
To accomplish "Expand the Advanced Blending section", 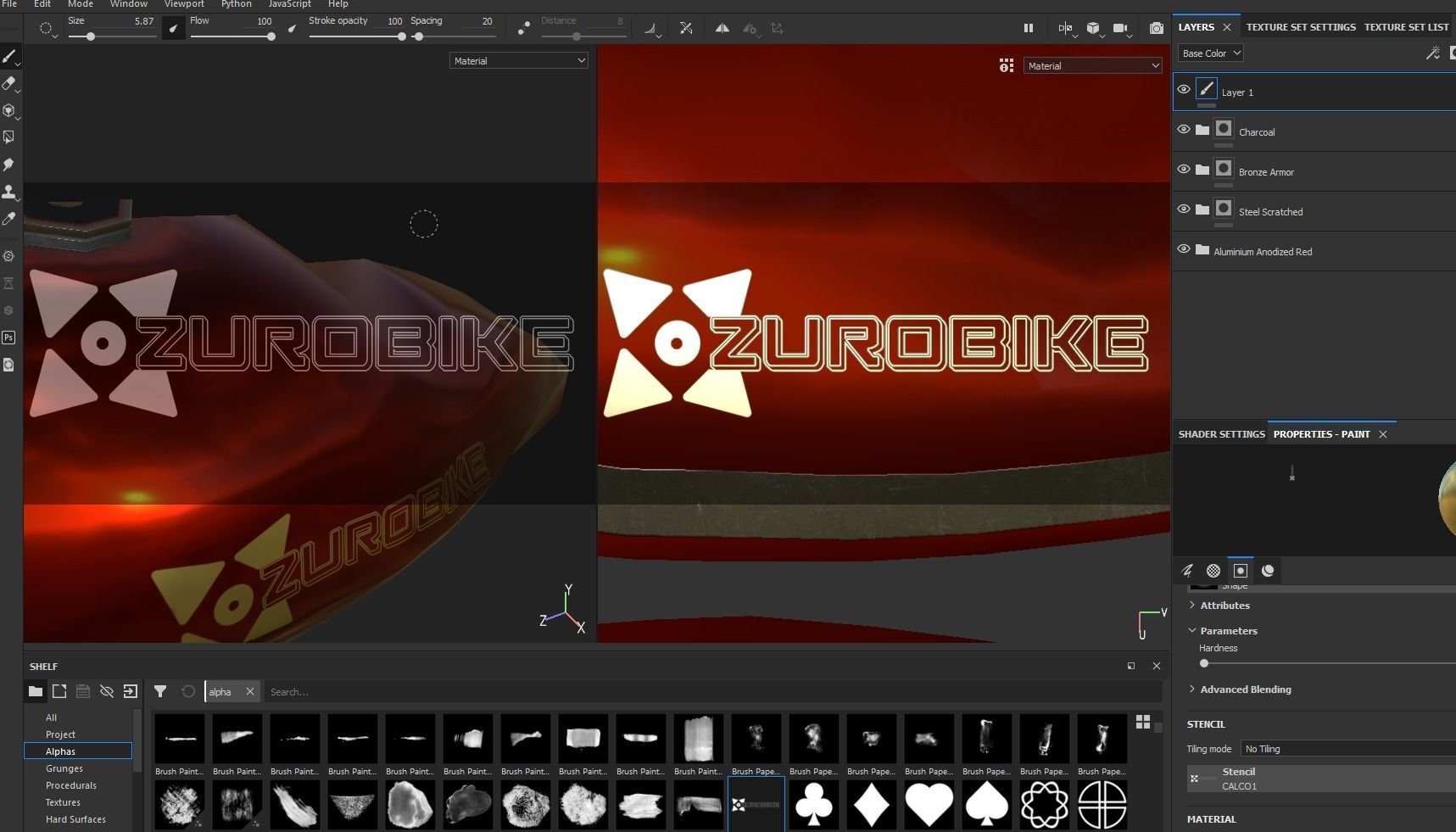I will (1241, 690).
